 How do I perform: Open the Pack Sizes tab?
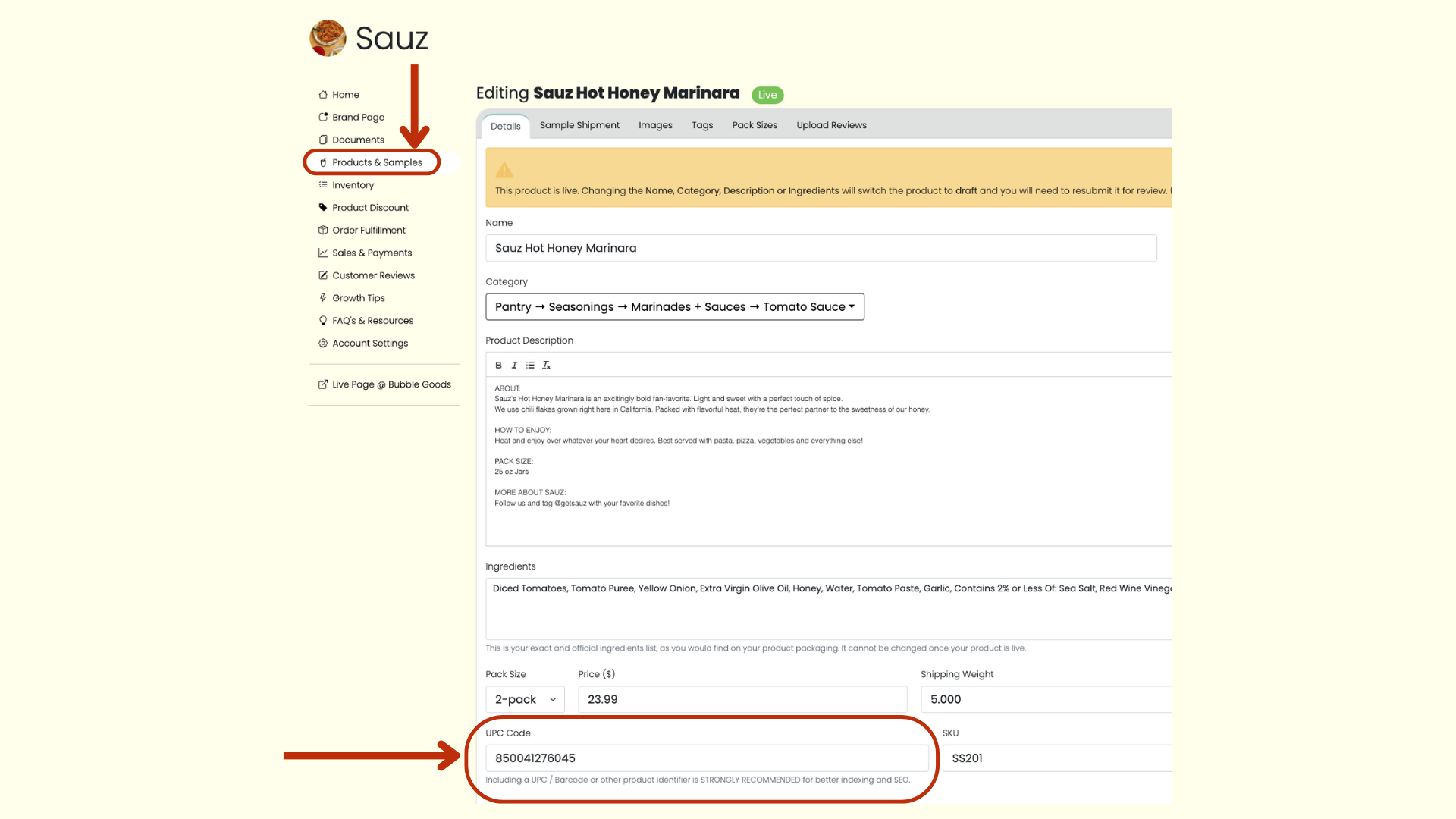(x=755, y=126)
